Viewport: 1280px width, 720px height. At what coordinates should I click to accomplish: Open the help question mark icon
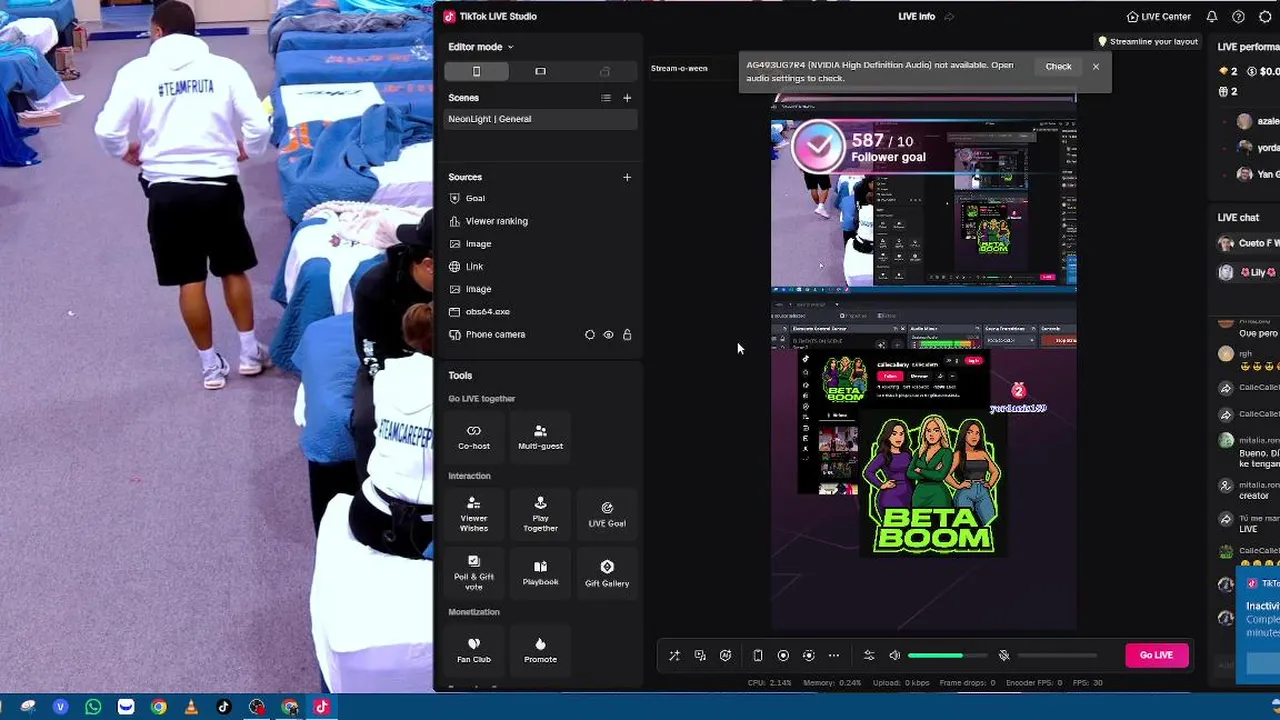pos(1238,16)
